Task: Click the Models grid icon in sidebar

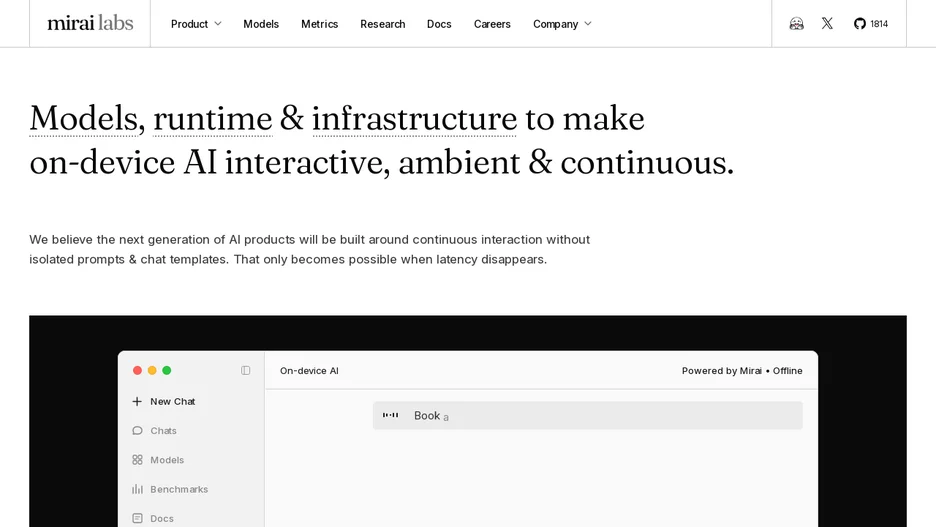Action: click(x=137, y=460)
